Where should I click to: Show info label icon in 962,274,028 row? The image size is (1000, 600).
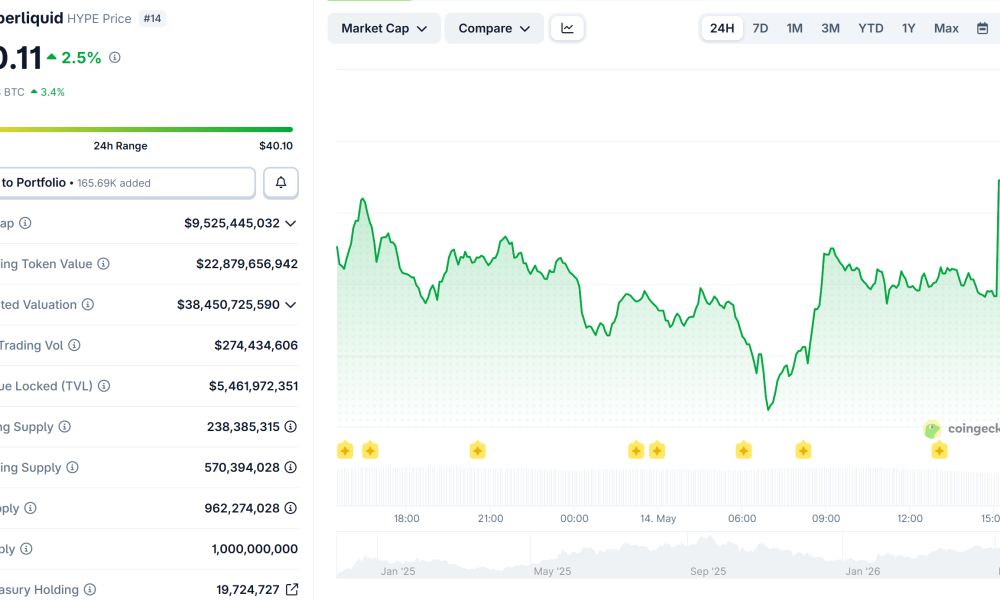coord(31,508)
